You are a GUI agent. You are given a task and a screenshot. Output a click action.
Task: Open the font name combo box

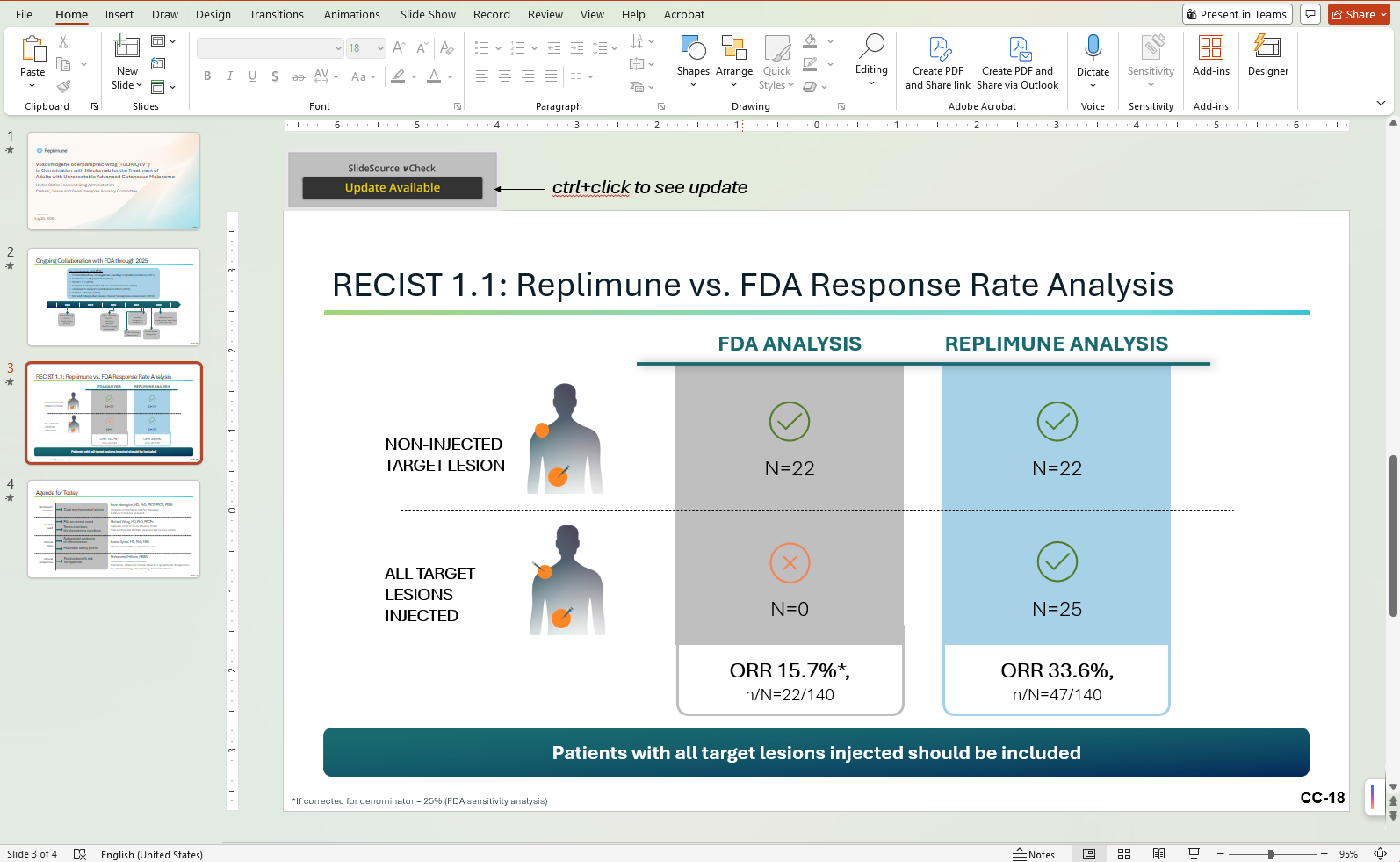click(x=271, y=48)
